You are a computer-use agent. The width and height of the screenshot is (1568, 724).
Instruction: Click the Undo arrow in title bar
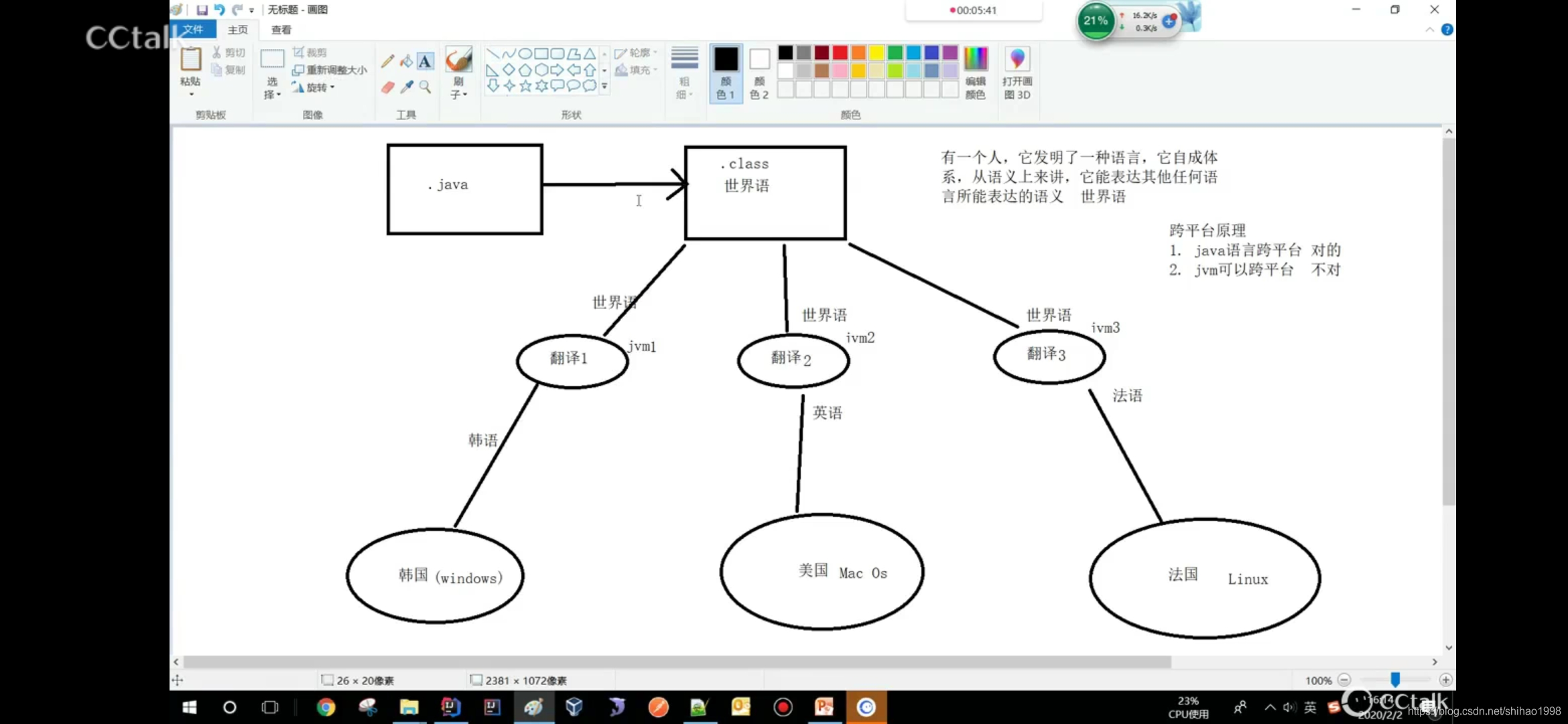tap(219, 10)
